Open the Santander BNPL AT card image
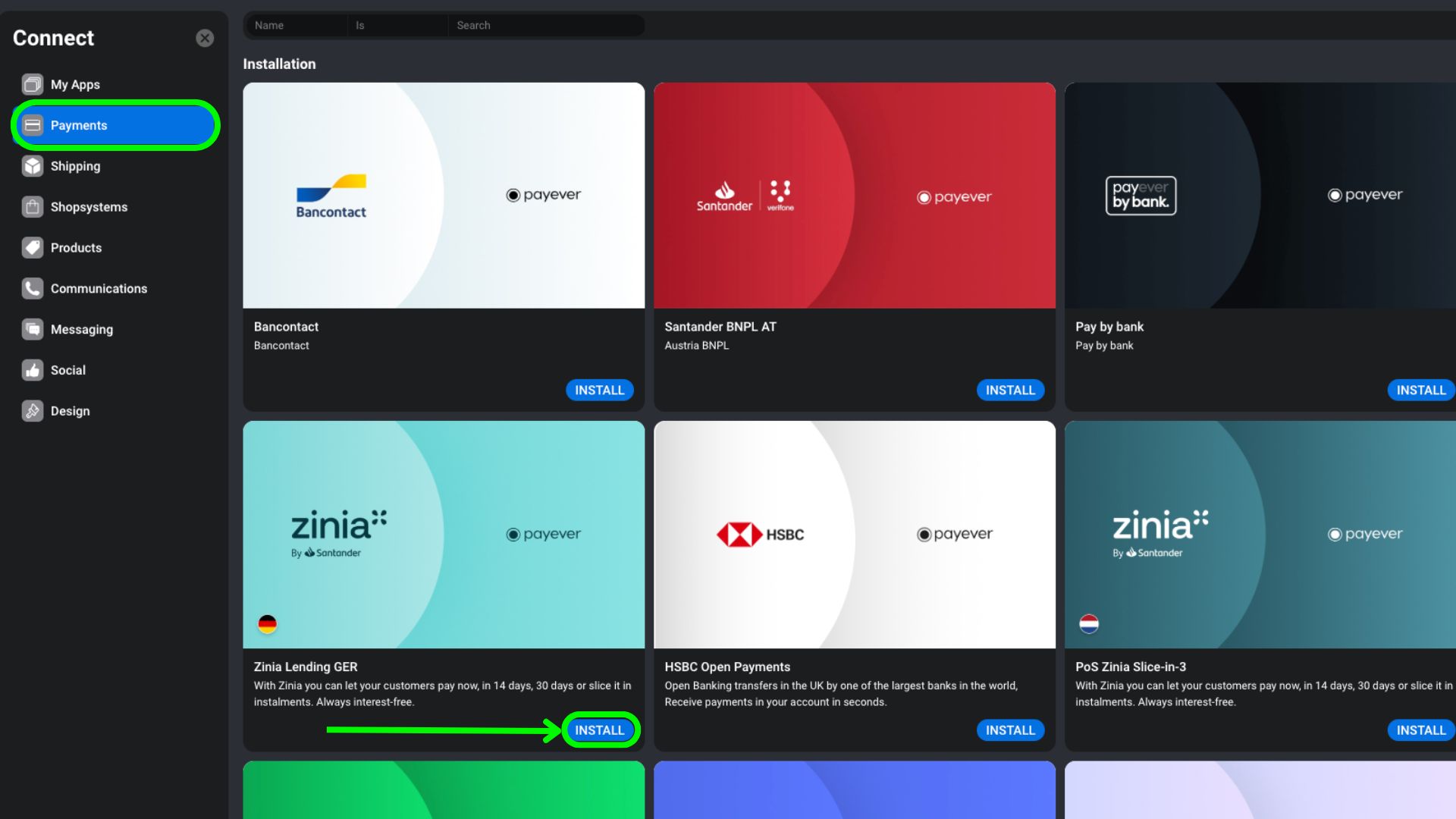This screenshot has height=819, width=1456. coord(855,195)
